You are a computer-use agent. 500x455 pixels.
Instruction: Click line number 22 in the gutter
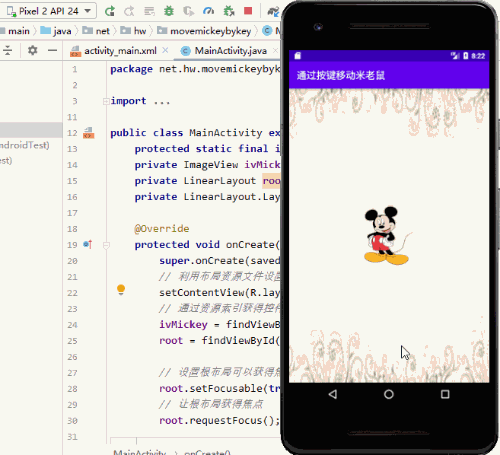tap(72, 293)
